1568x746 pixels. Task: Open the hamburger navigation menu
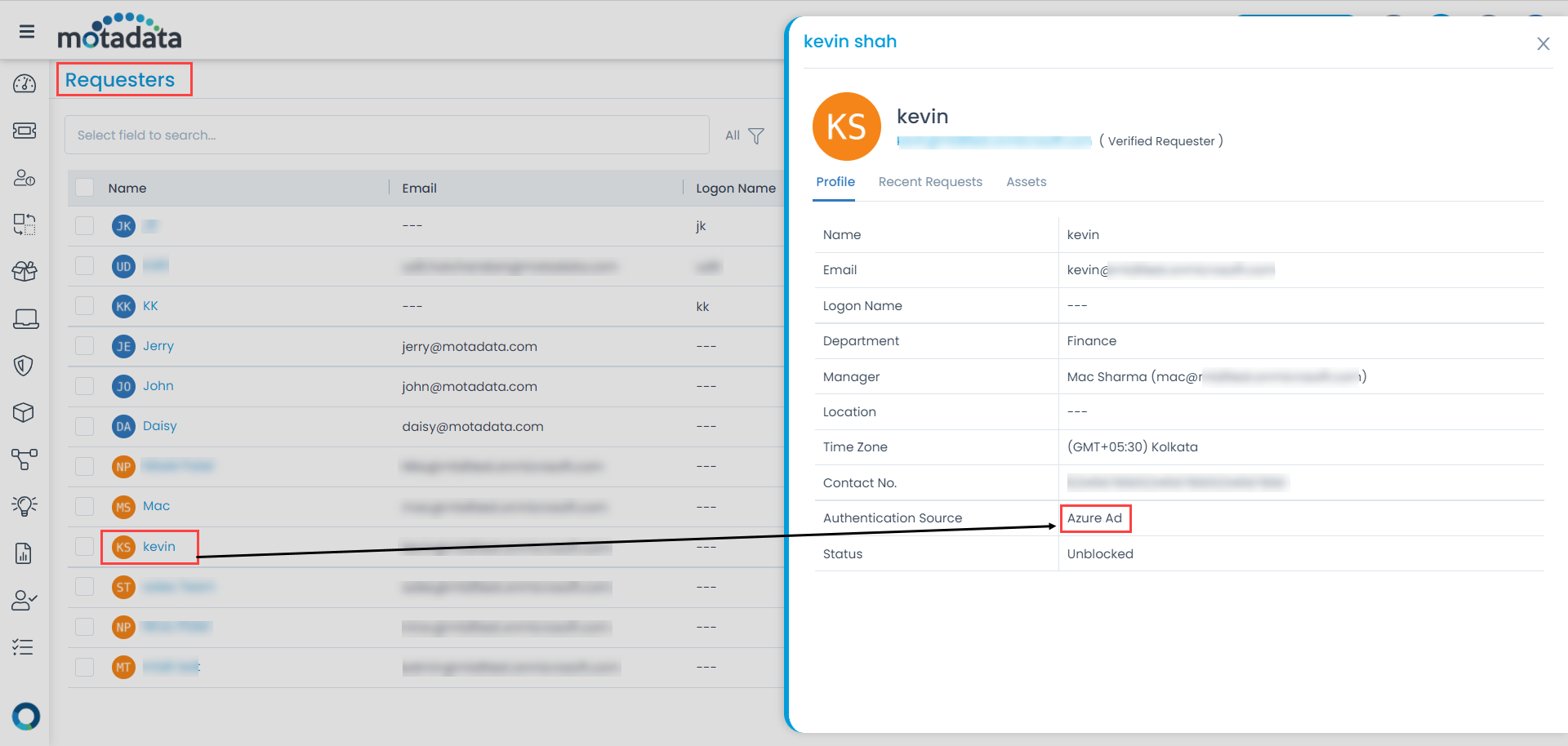pyautogui.click(x=27, y=31)
